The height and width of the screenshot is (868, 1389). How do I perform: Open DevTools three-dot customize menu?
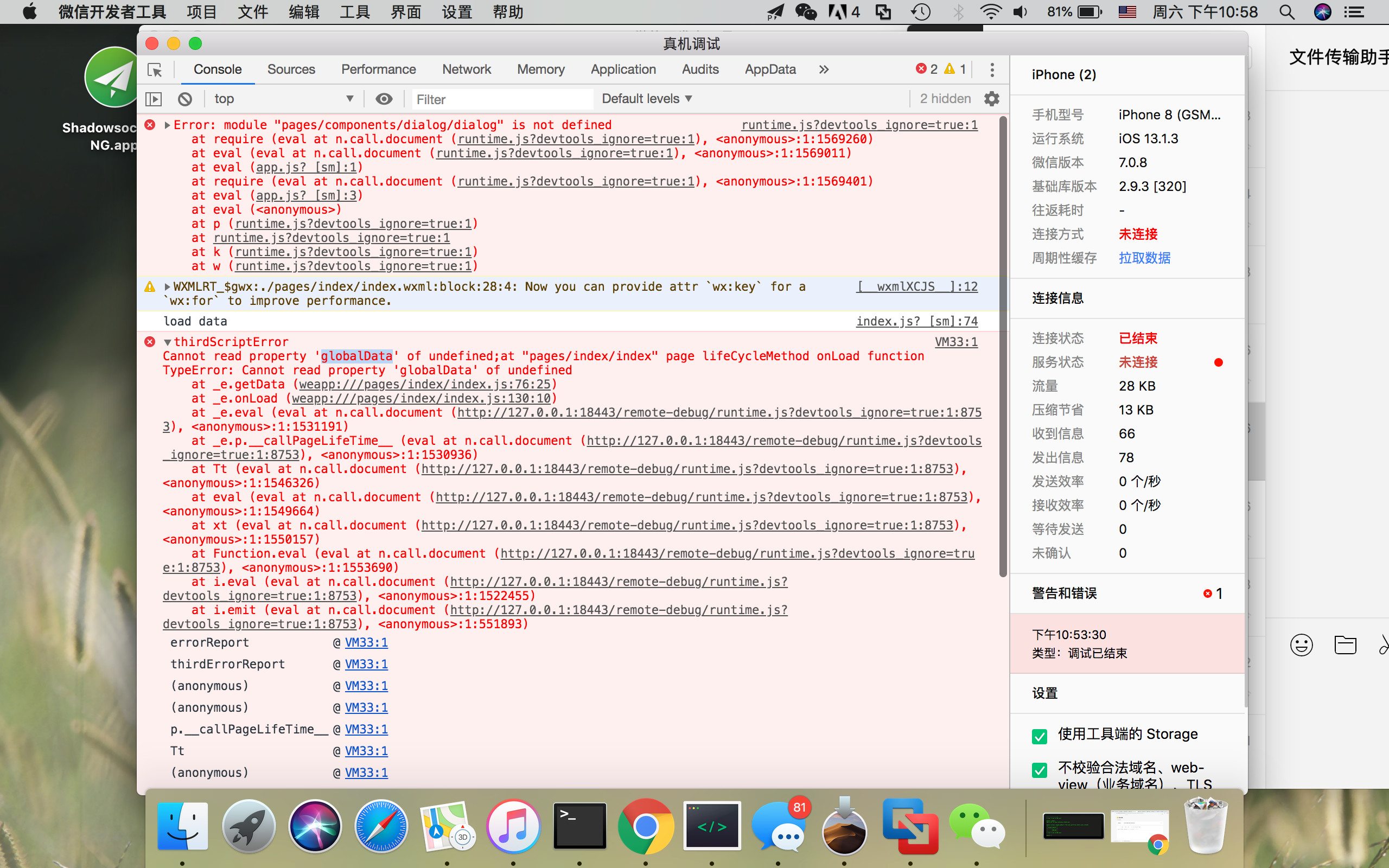(992, 69)
